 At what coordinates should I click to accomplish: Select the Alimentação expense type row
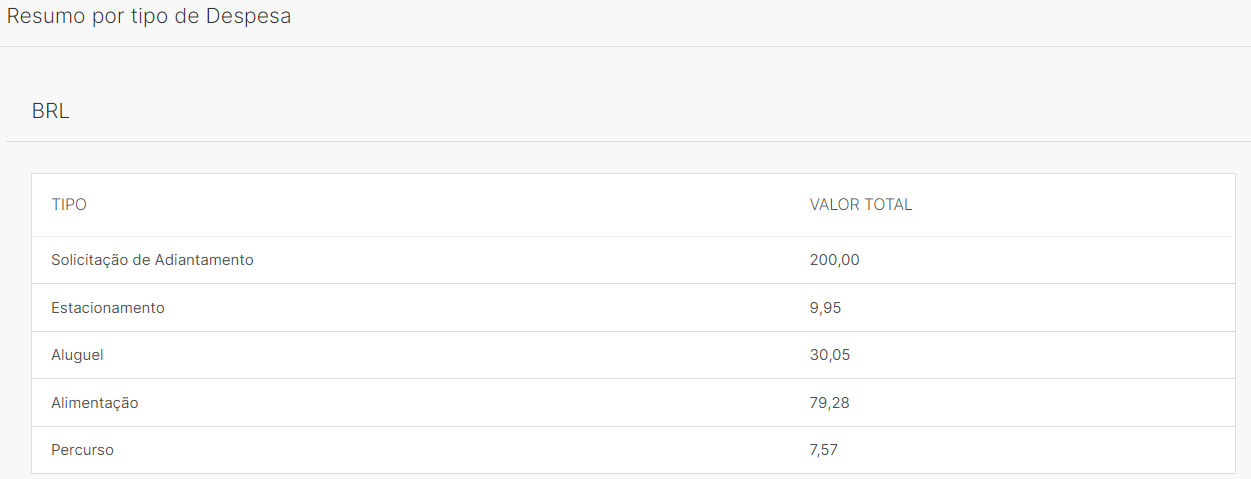coord(633,403)
